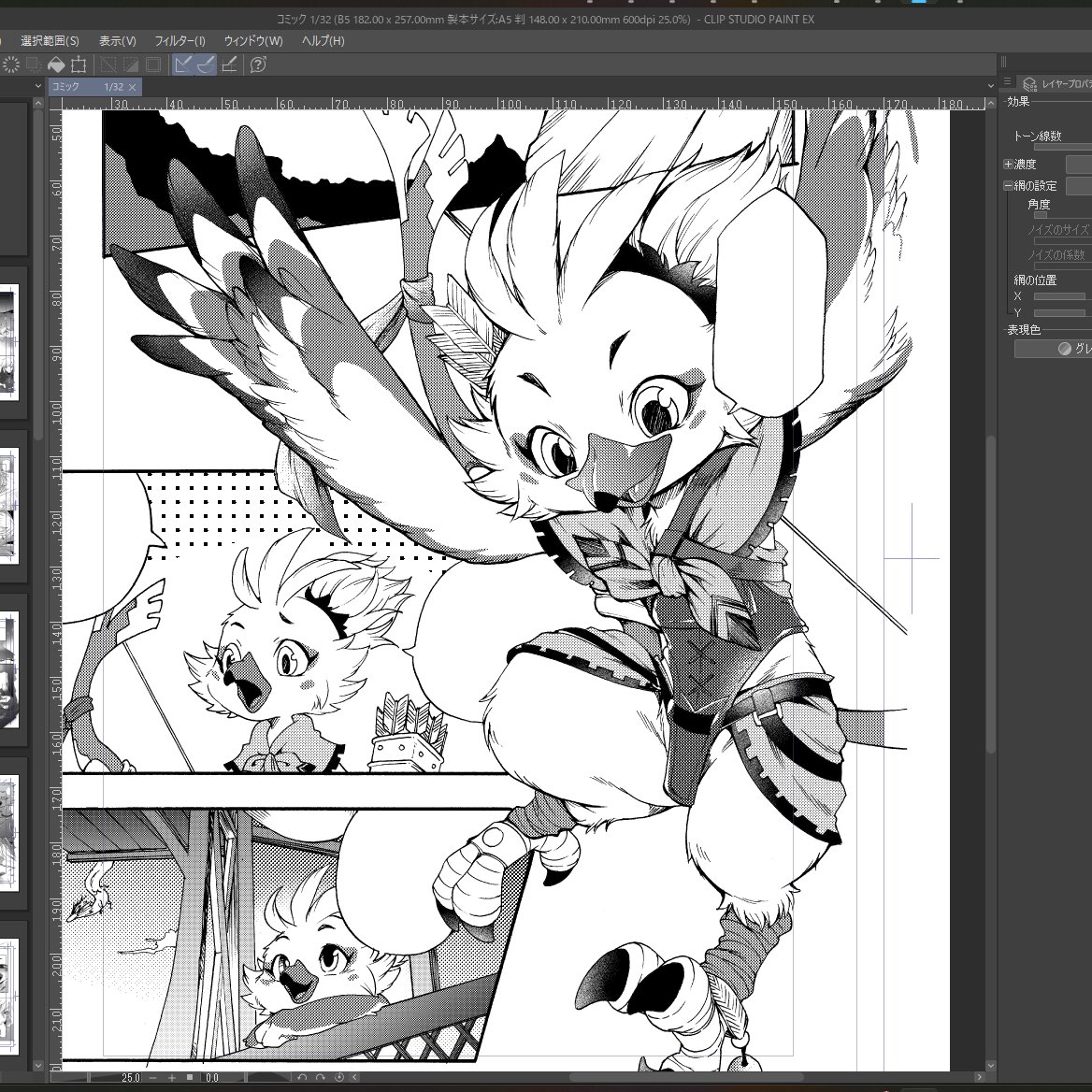Toggle Snap to Grid icon

[x=229, y=65]
